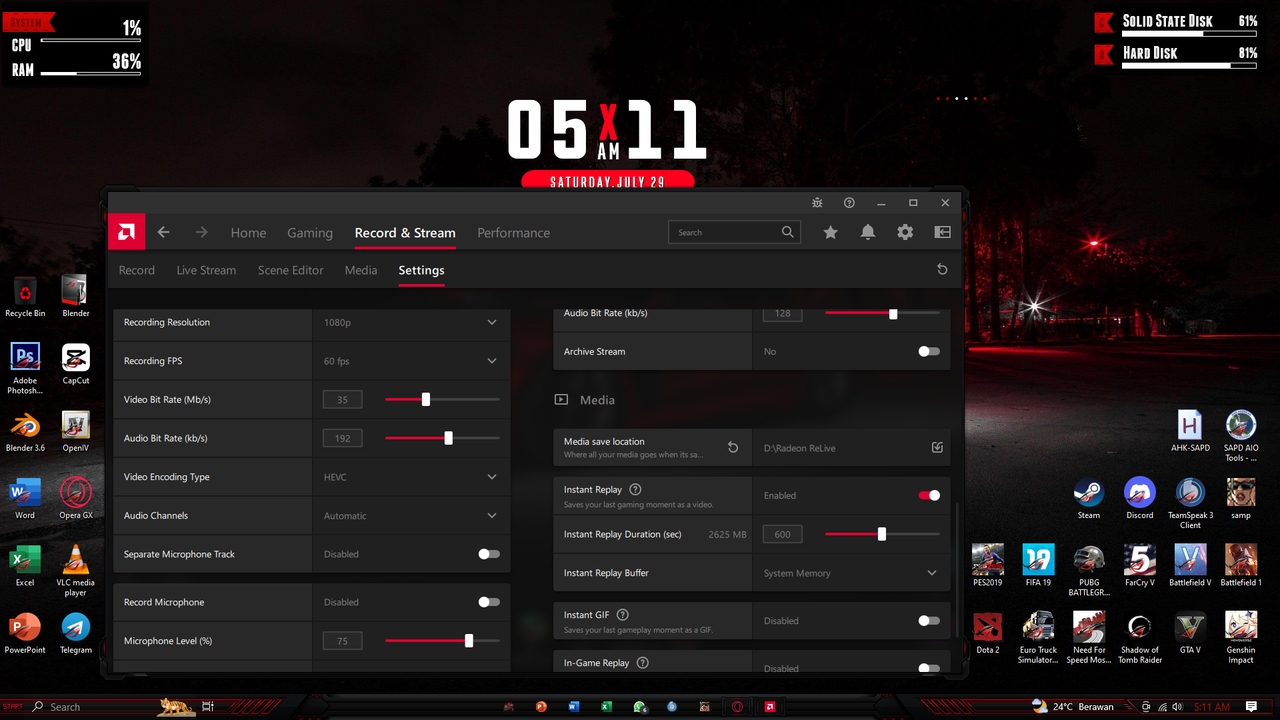This screenshot has width=1280, height=720.
Task: Open the help question mark icon
Action: coord(849,203)
